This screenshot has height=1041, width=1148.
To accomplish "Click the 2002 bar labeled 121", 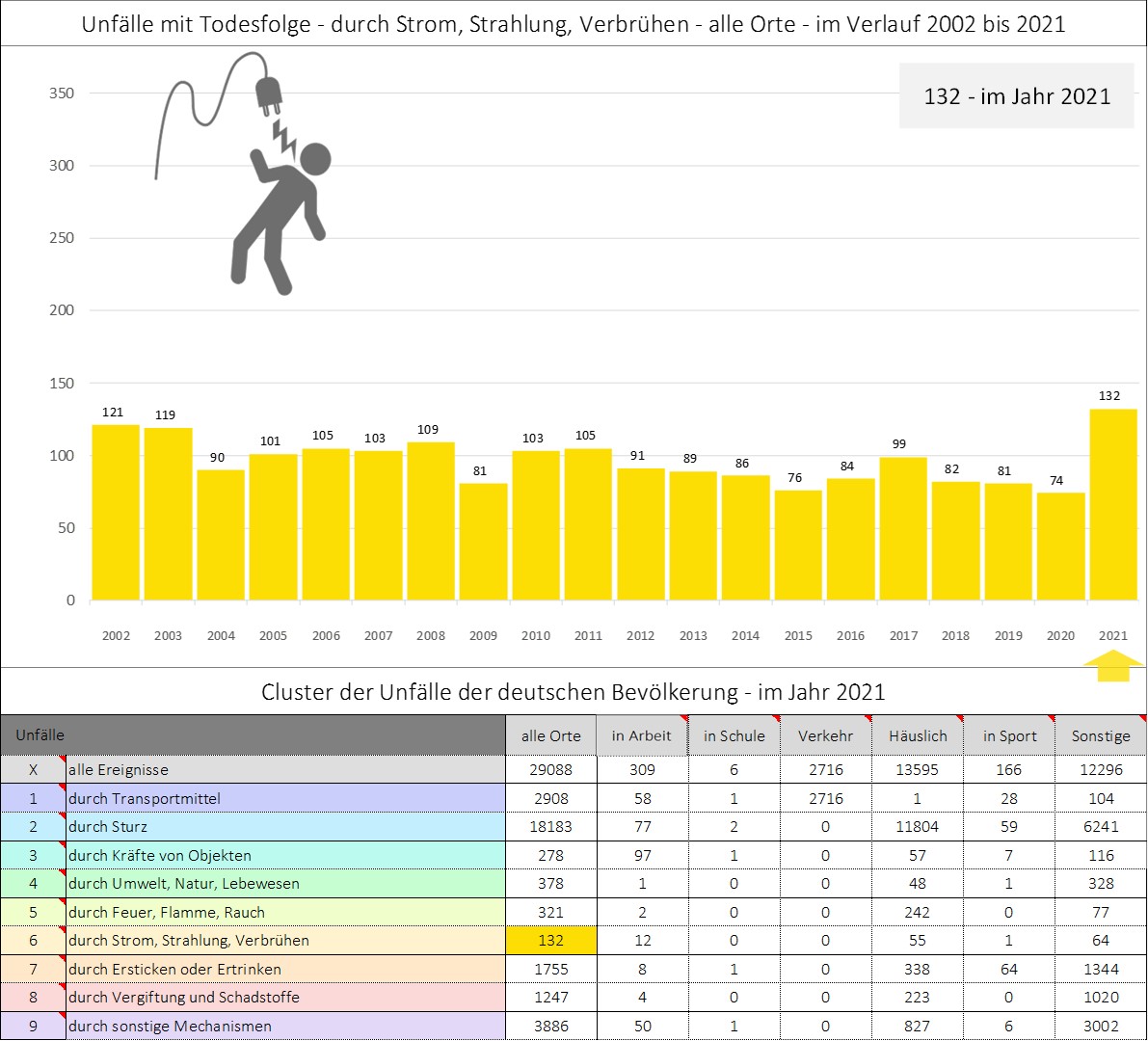I will (116, 512).
